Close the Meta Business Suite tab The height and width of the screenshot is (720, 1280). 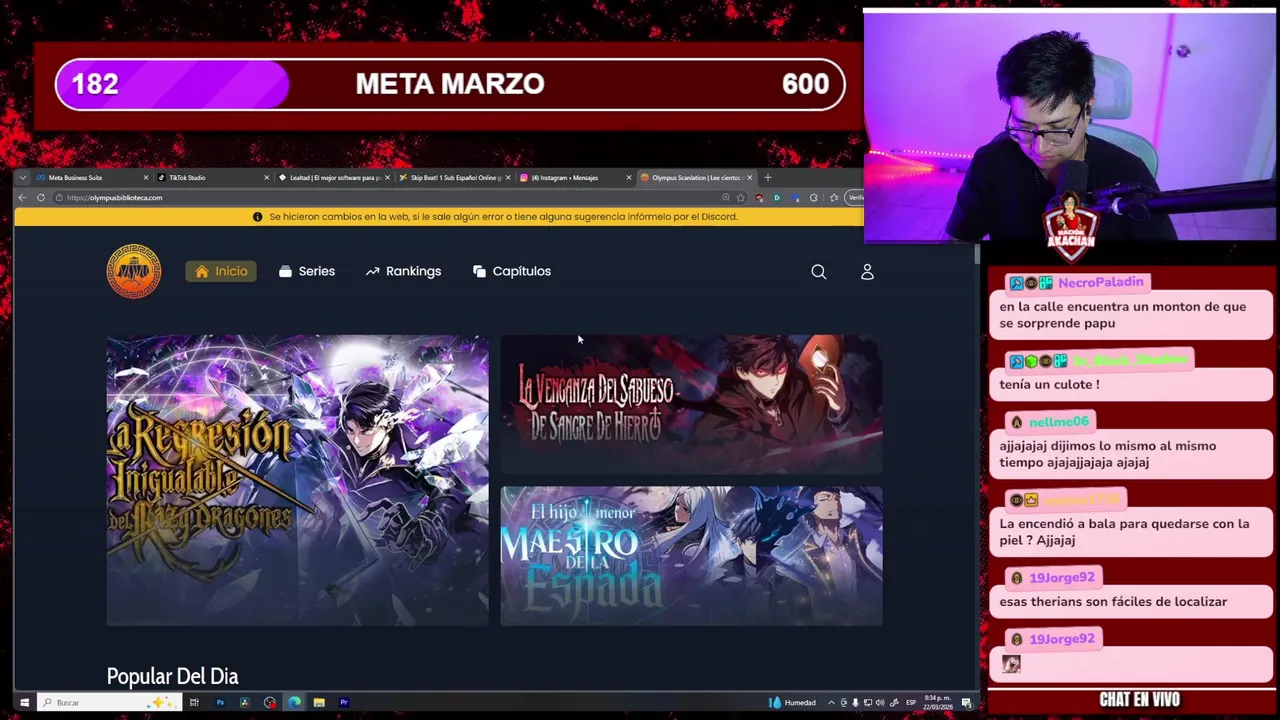click(x=145, y=178)
